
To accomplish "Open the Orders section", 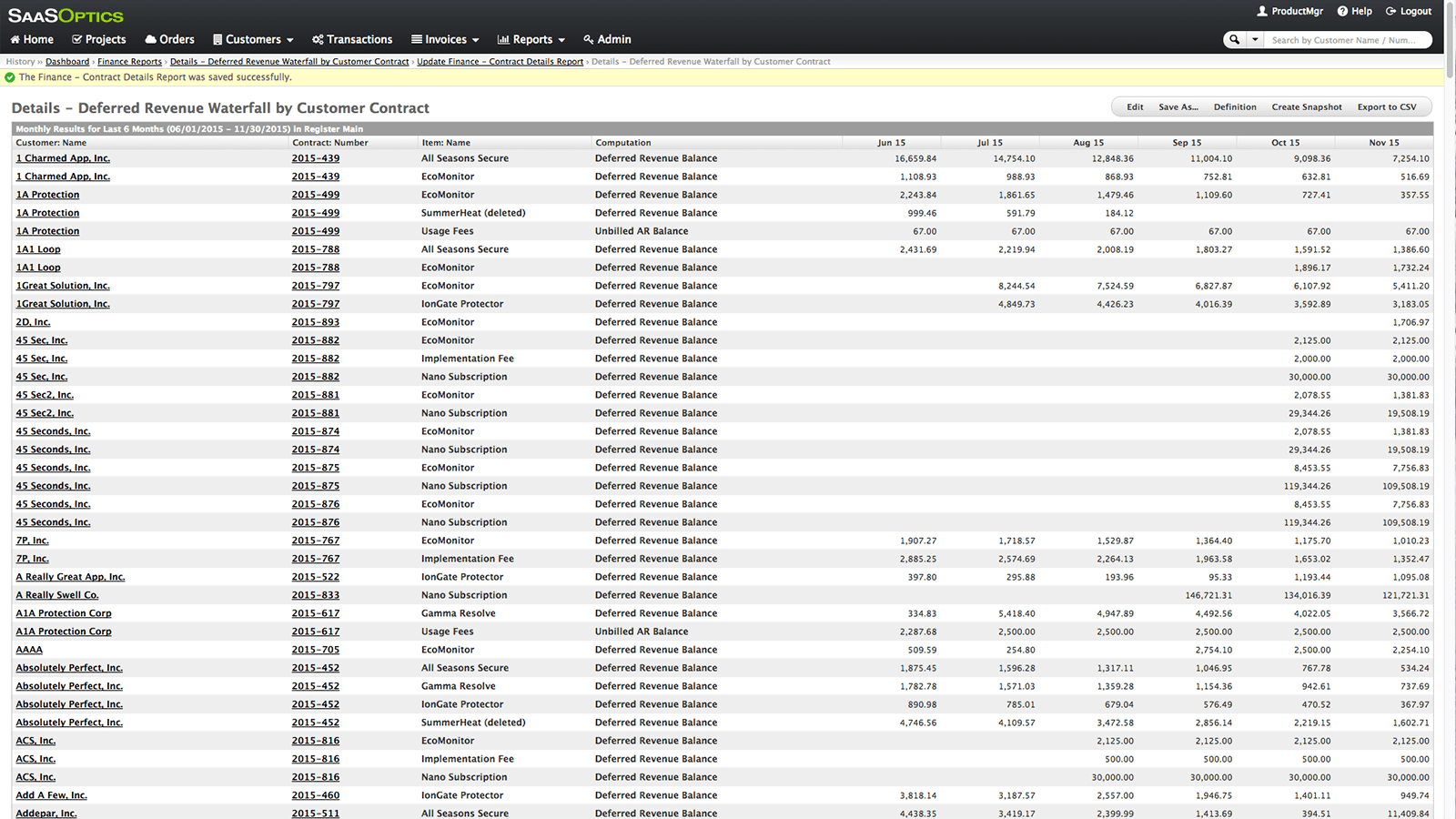I will (x=169, y=40).
